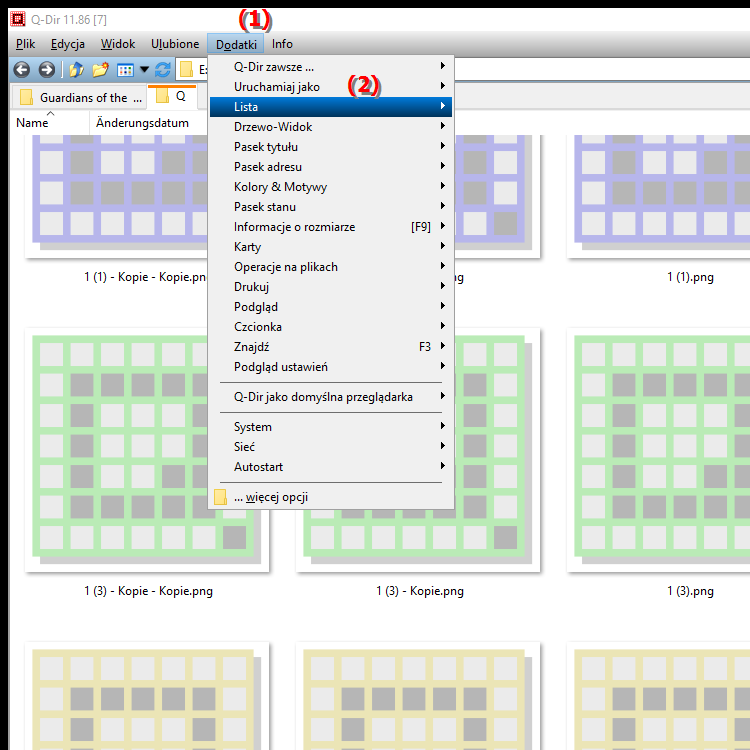Image resolution: width=750 pixels, height=750 pixels.
Task: Open the Ulubione menu
Action: [x=175, y=44]
